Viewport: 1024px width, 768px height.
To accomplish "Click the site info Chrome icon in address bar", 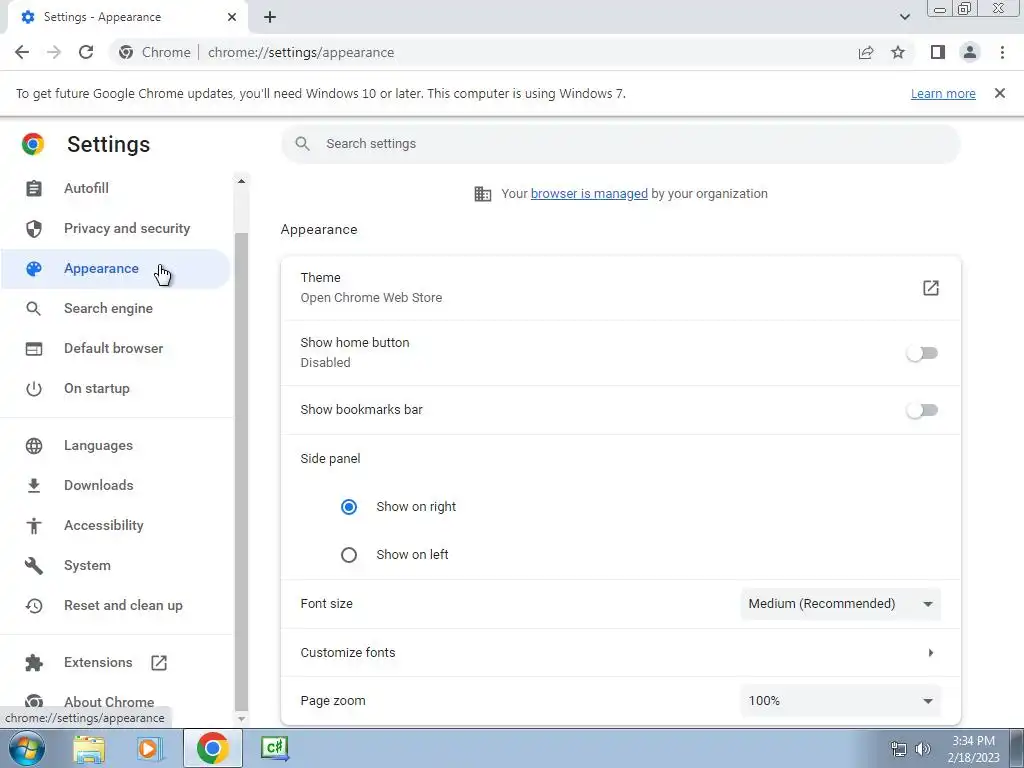I will 126,52.
